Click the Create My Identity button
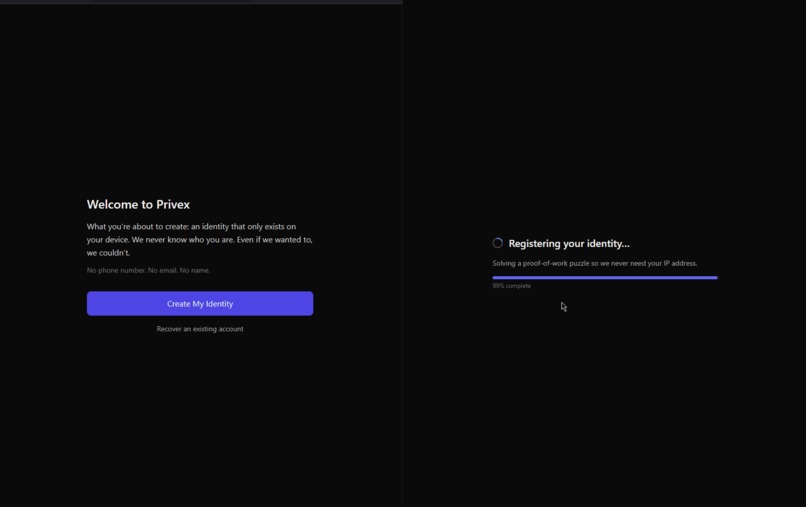806x507 pixels. coord(200,303)
